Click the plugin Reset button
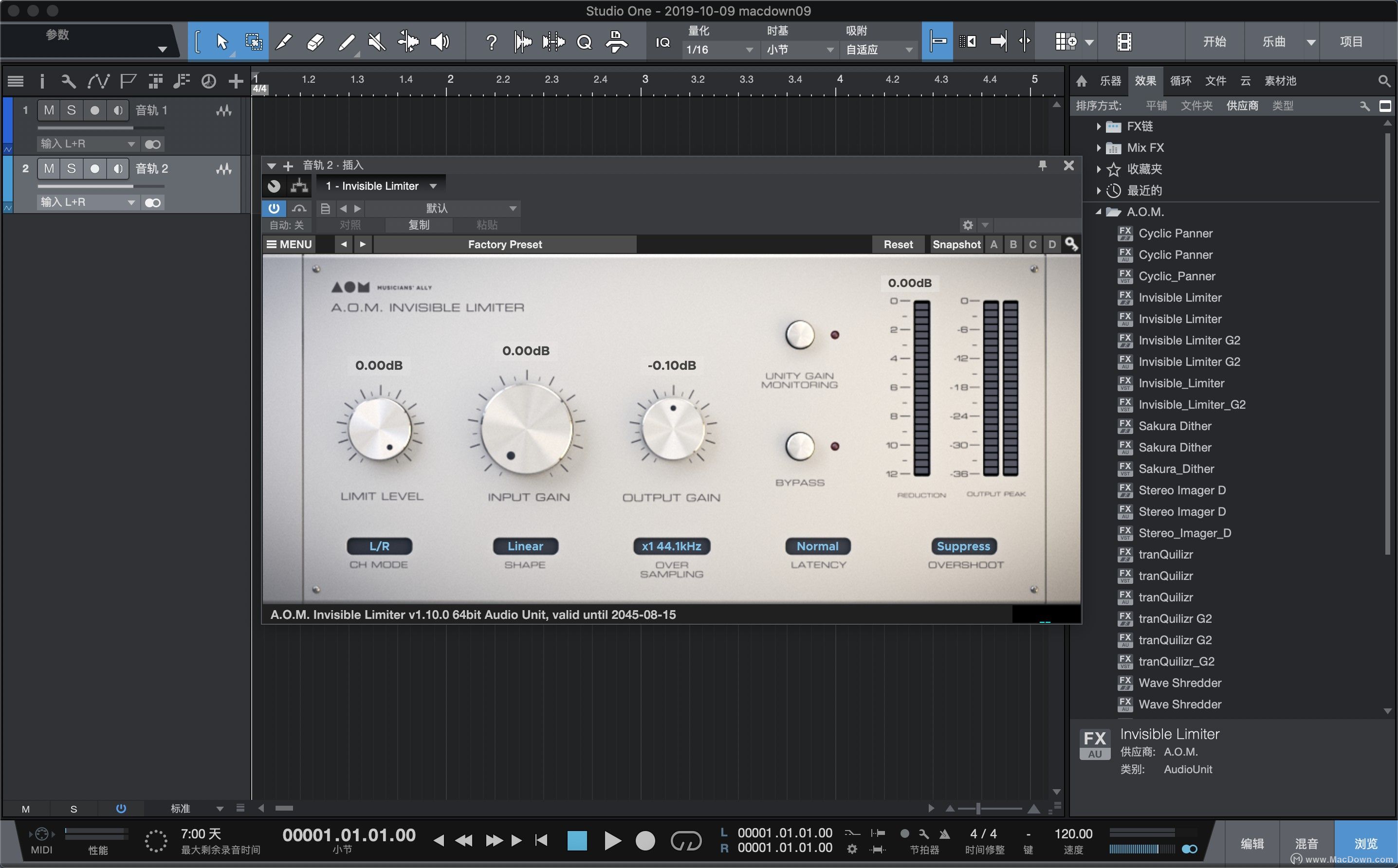Image resolution: width=1398 pixels, height=868 pixels. tap(898, 244)
